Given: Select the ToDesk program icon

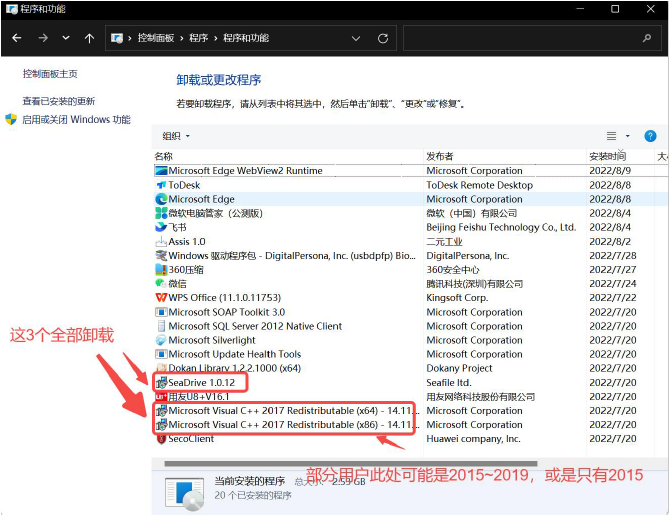Looking at the screenshot, I should coord(161,185).
